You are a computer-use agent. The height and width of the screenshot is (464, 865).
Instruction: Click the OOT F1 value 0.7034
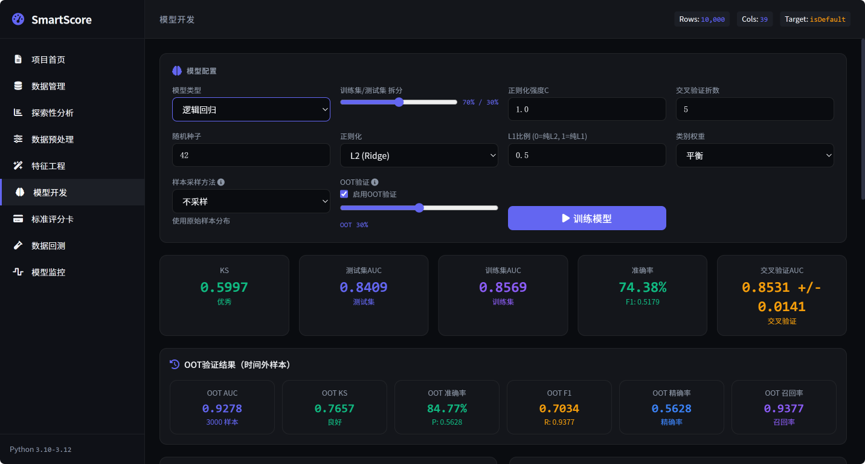point(559,408)
